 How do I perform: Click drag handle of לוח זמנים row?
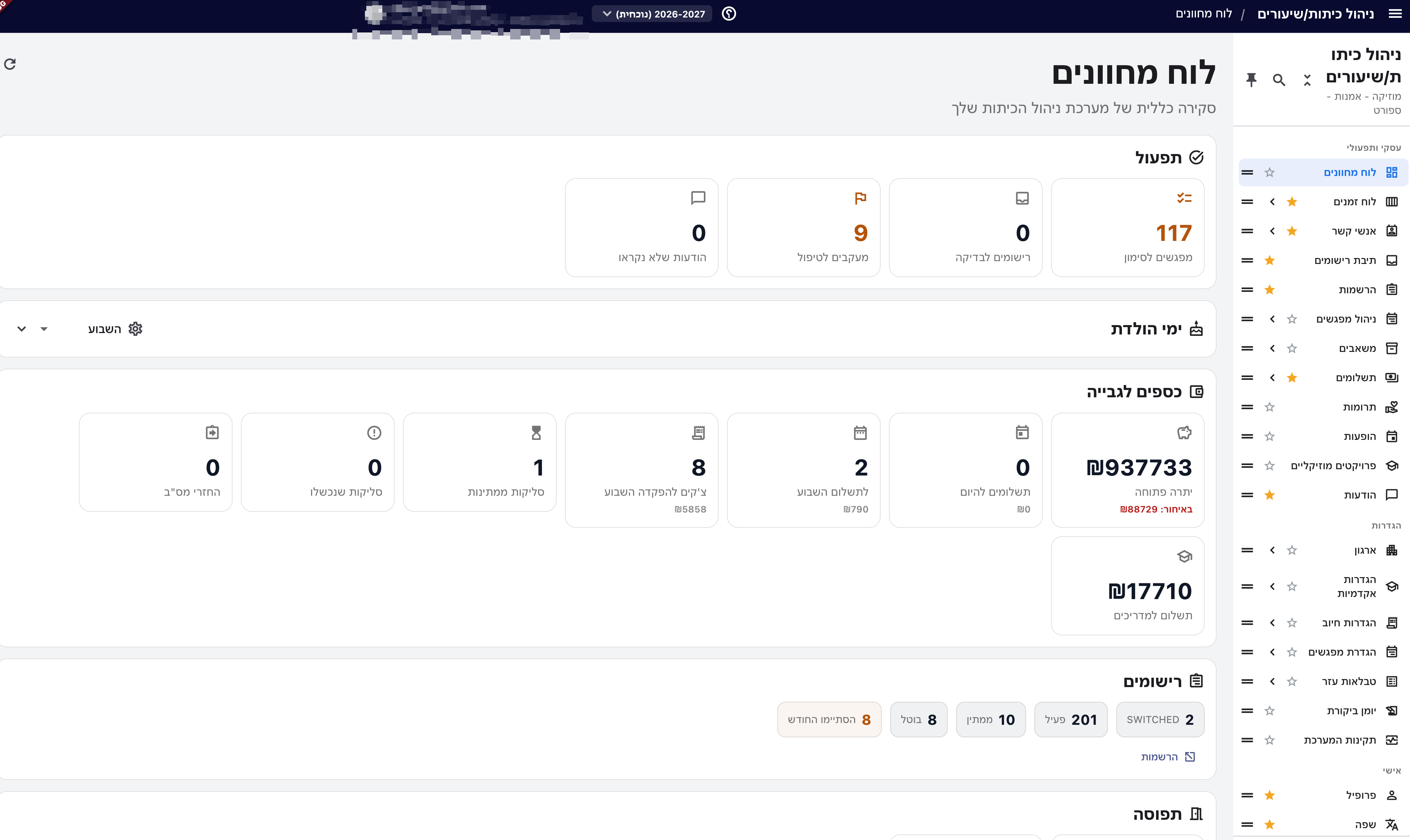click(1247, 201)
